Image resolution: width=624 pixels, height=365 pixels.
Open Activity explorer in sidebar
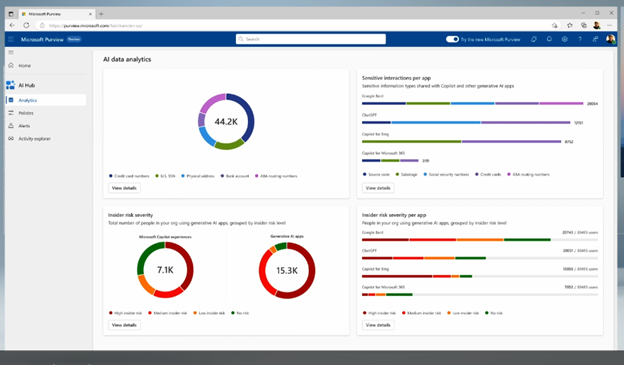[x=34, y=139]
